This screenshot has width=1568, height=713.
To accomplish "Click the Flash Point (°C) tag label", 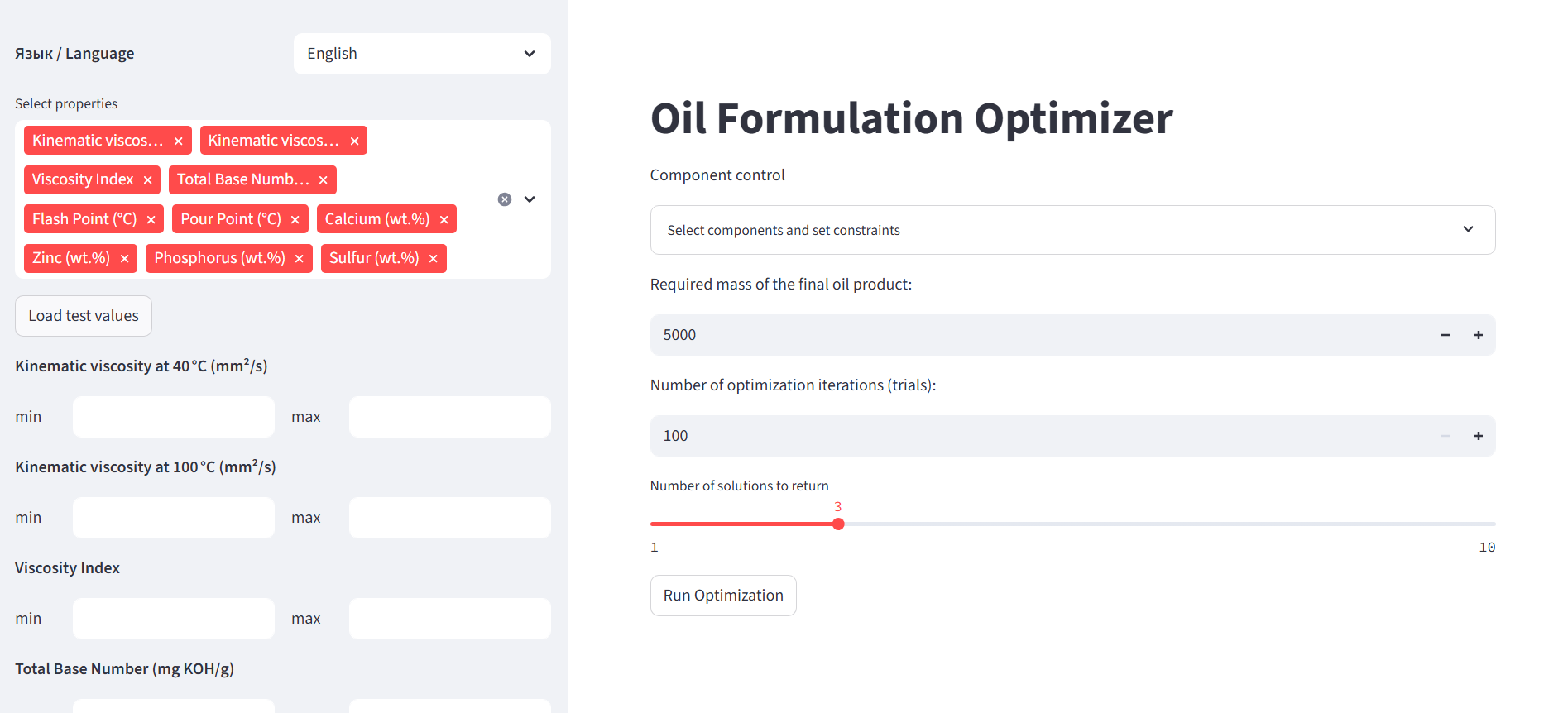I will (x=84, y=219).
